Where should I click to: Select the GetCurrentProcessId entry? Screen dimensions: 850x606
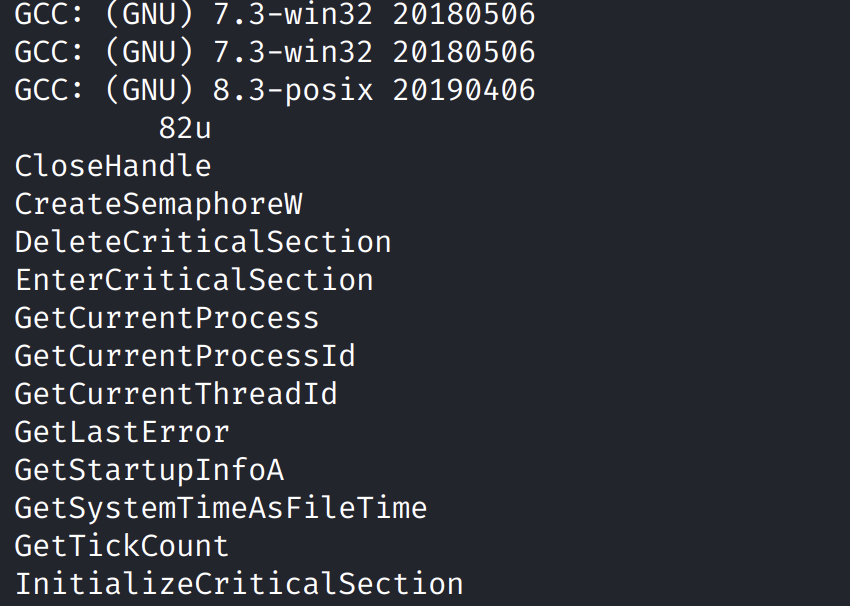185,356
